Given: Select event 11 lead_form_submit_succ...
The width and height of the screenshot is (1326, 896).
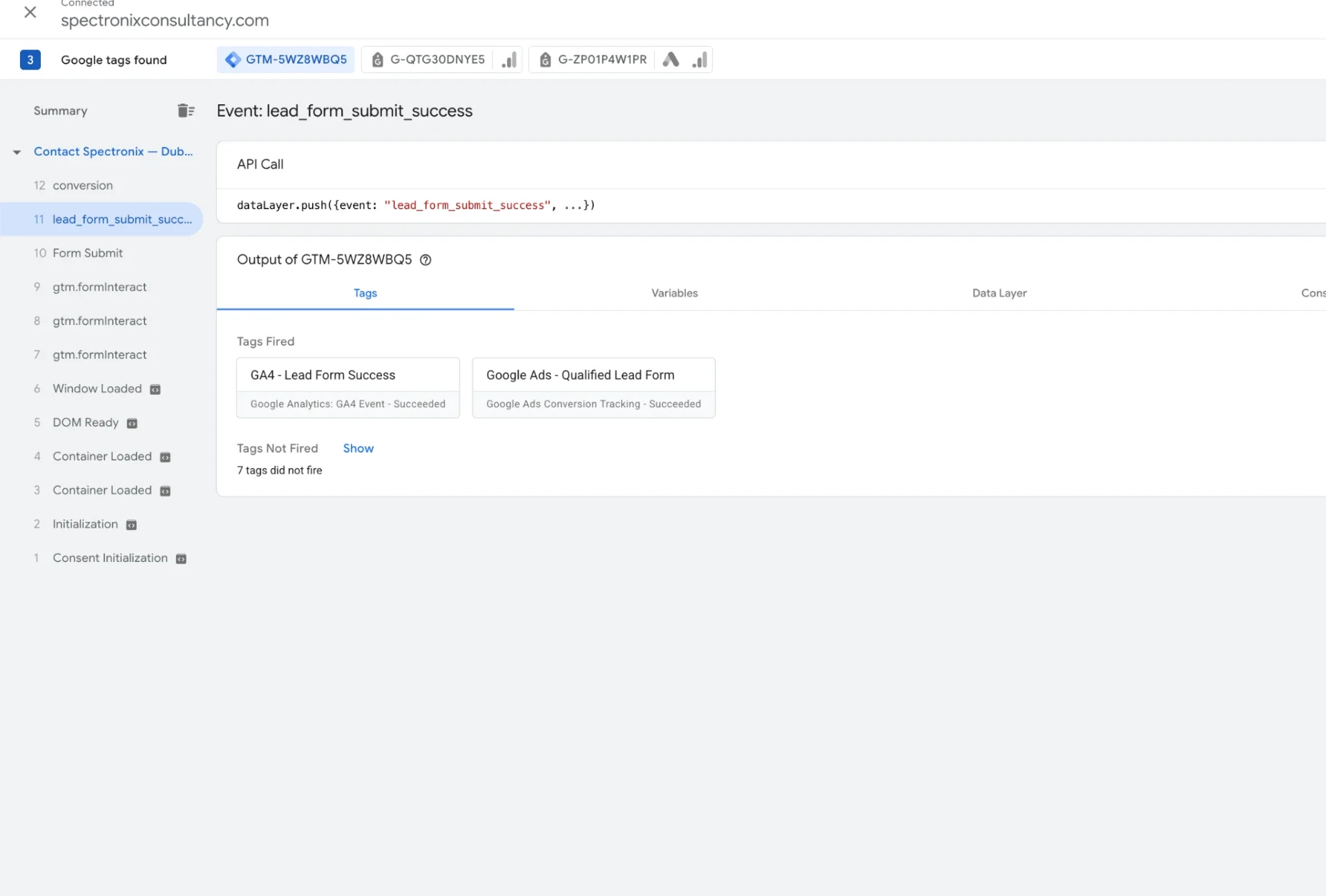Looking at the screenshot, I should (102, 219).
